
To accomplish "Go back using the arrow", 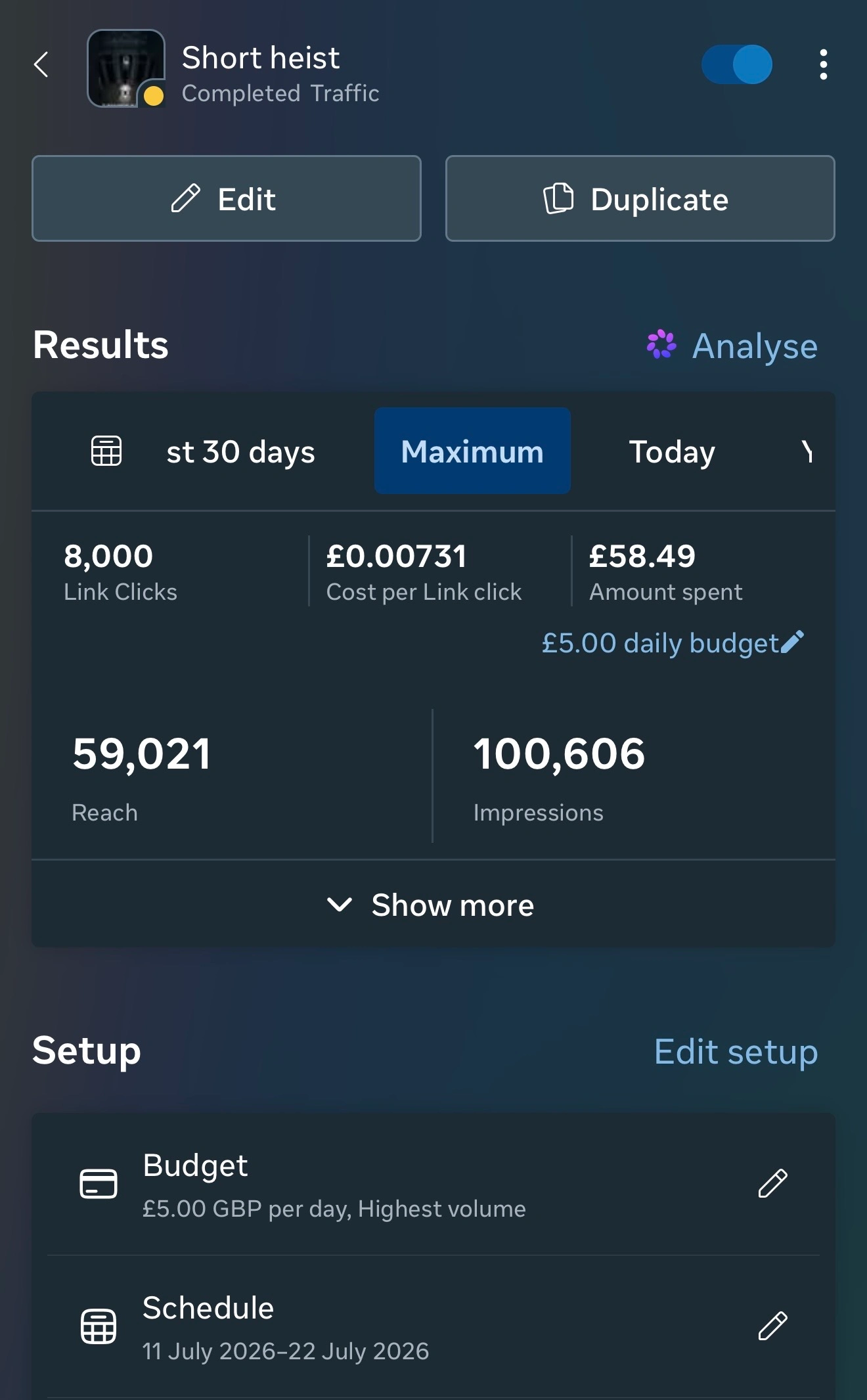I will pos(41,64).
